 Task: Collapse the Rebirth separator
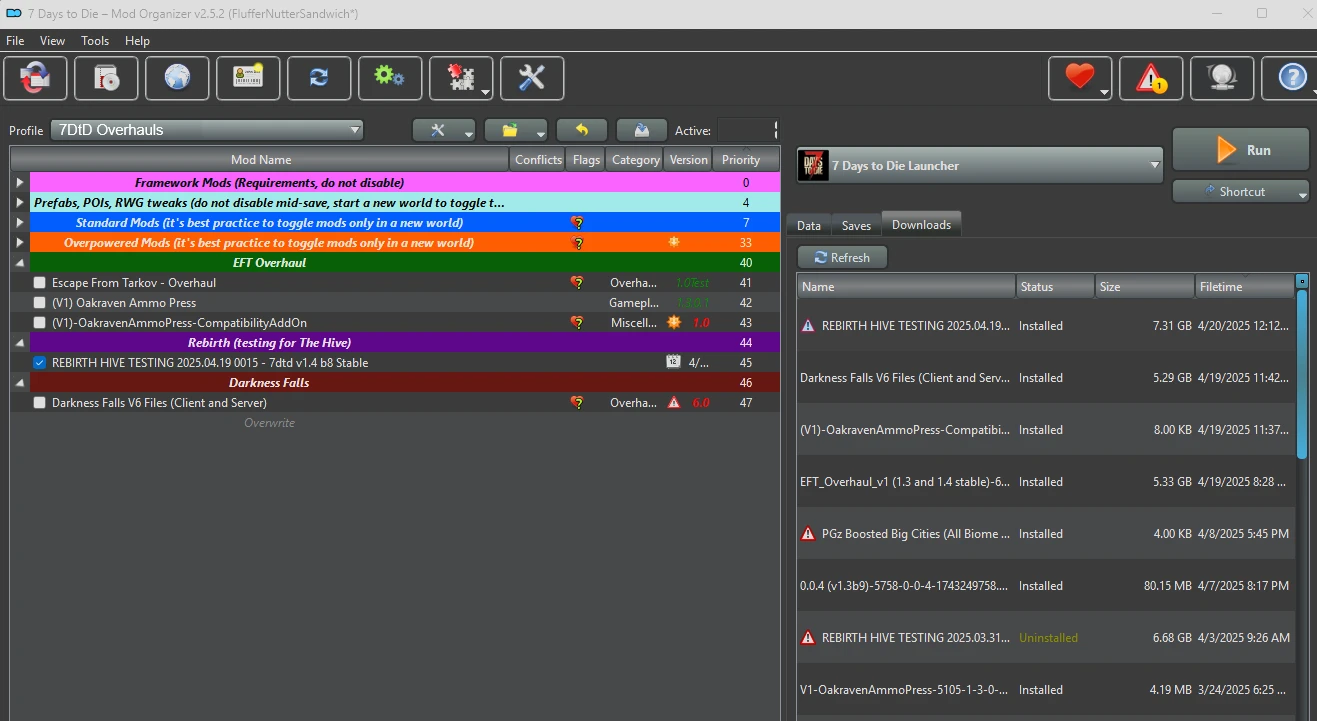[x=20, y=343]
